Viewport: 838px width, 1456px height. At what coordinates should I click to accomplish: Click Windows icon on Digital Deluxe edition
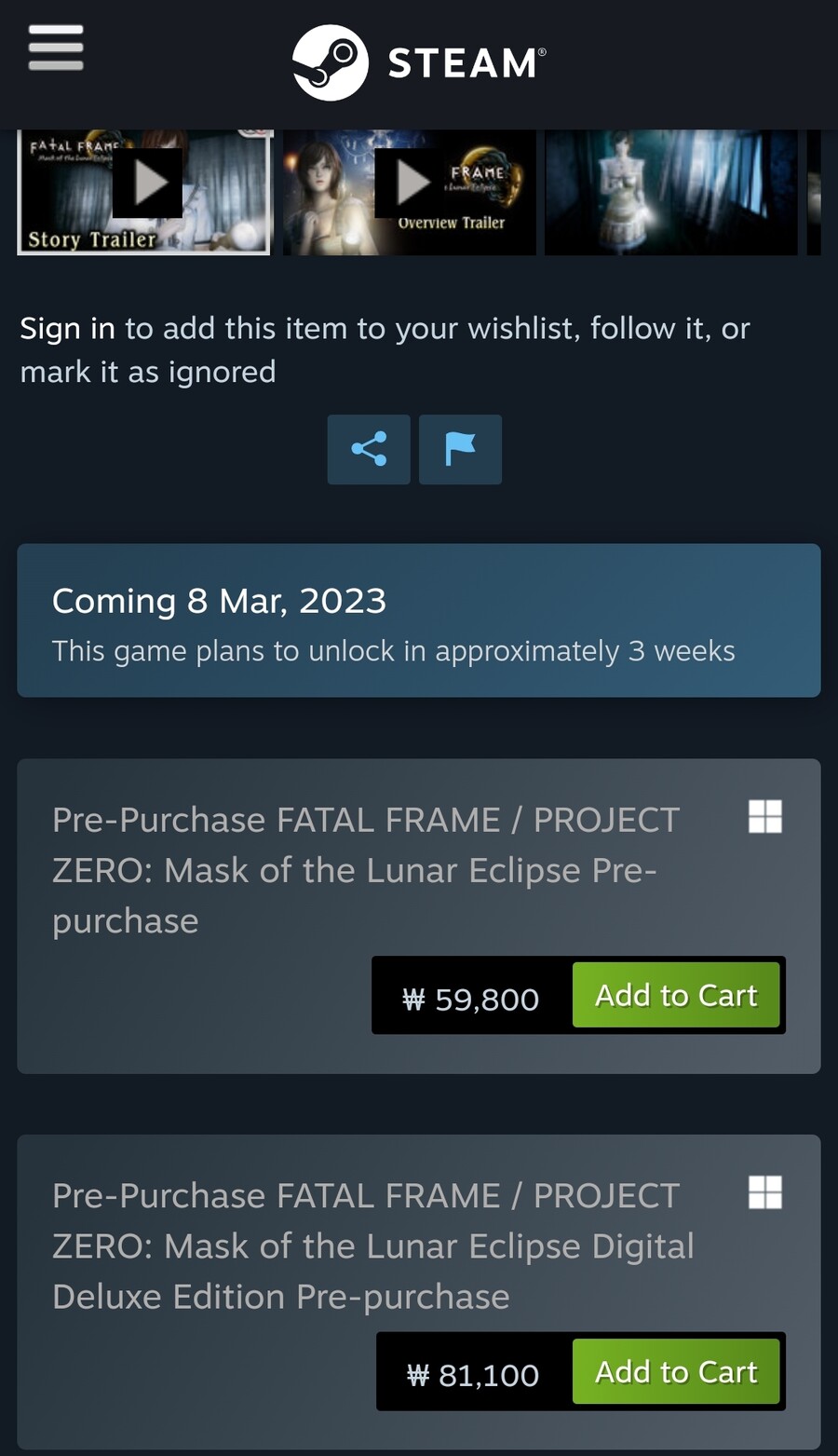(765, 1192)
